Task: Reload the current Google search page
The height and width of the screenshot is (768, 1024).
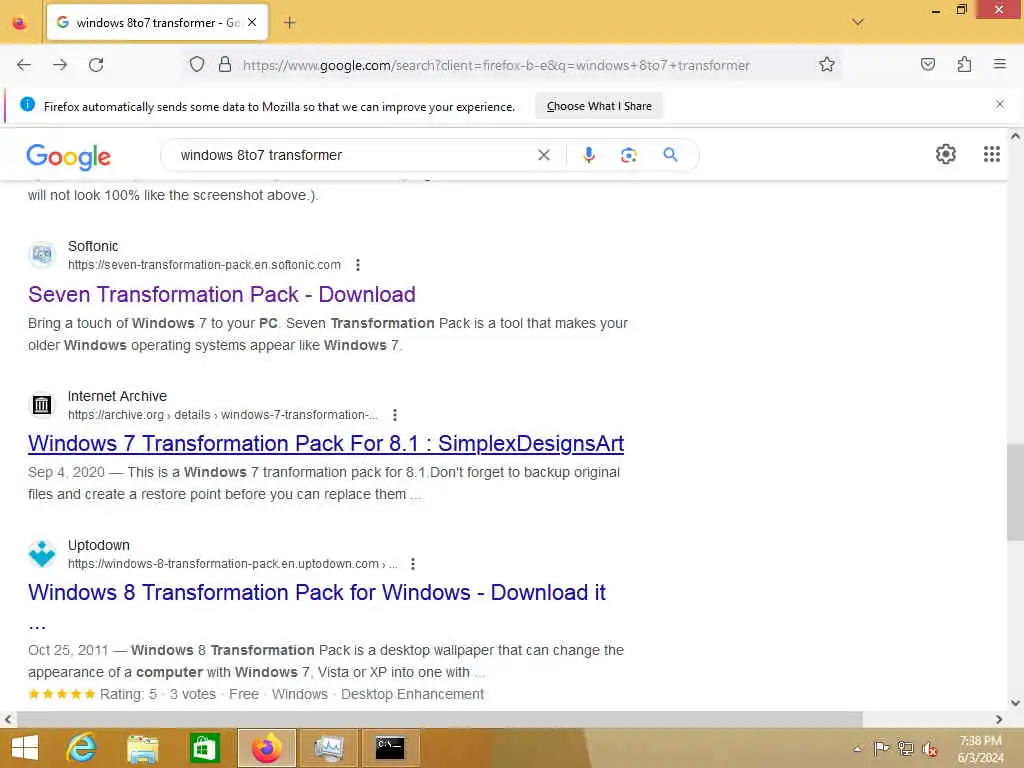Action: pos(96,65)
